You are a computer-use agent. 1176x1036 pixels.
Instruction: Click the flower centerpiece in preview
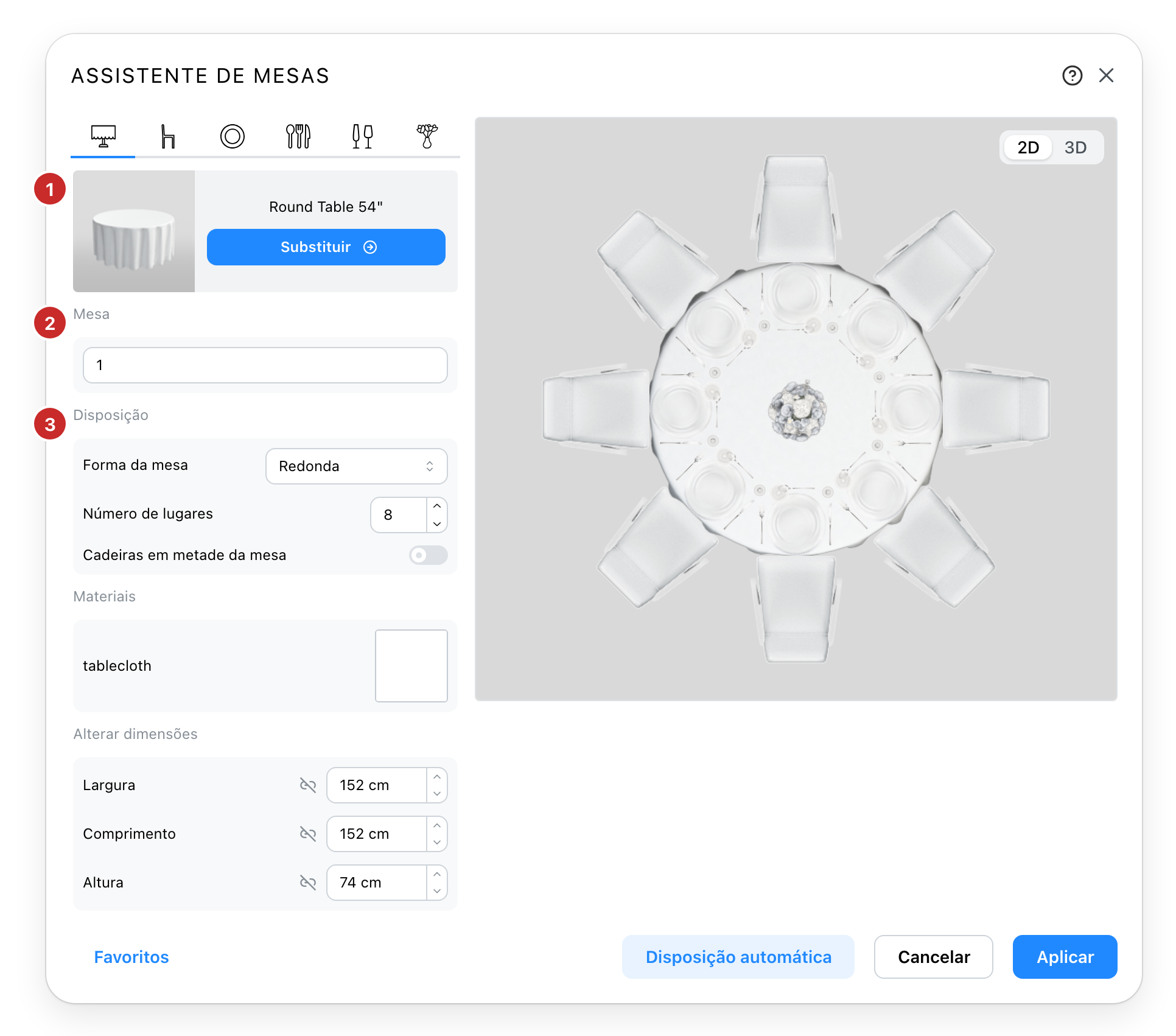797,410
